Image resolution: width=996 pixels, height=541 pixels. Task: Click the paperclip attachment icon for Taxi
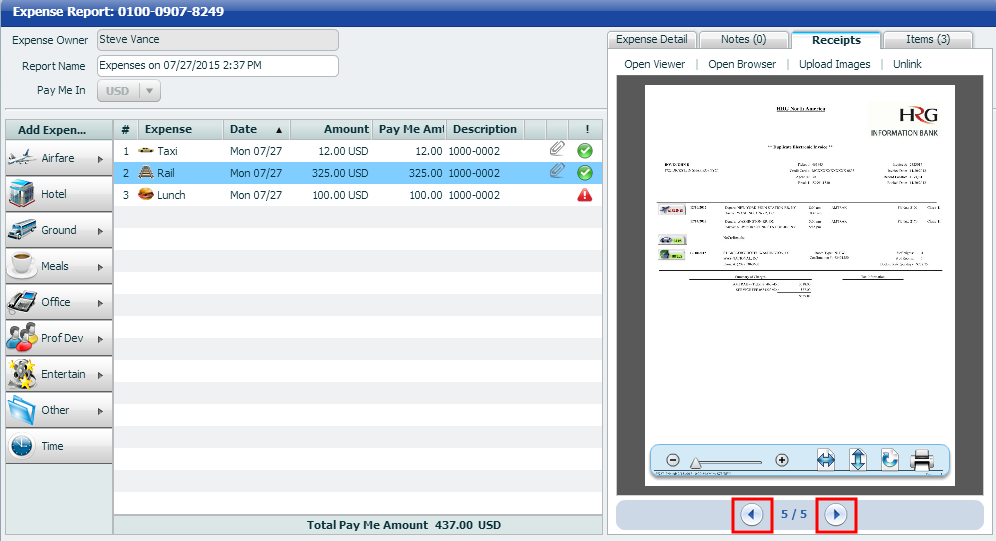(x=557, y=149)
